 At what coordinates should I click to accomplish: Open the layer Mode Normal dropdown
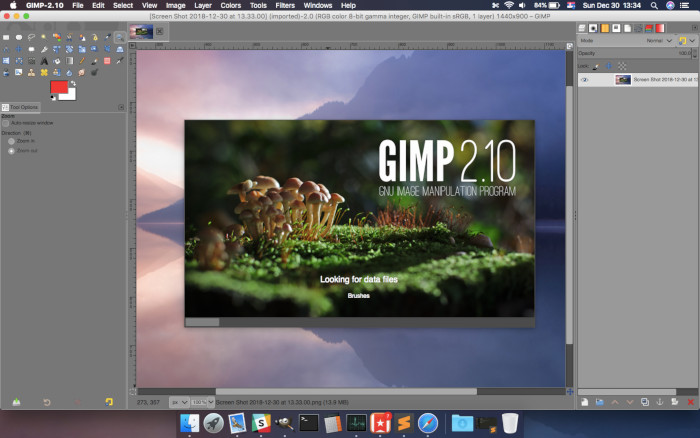659,41
